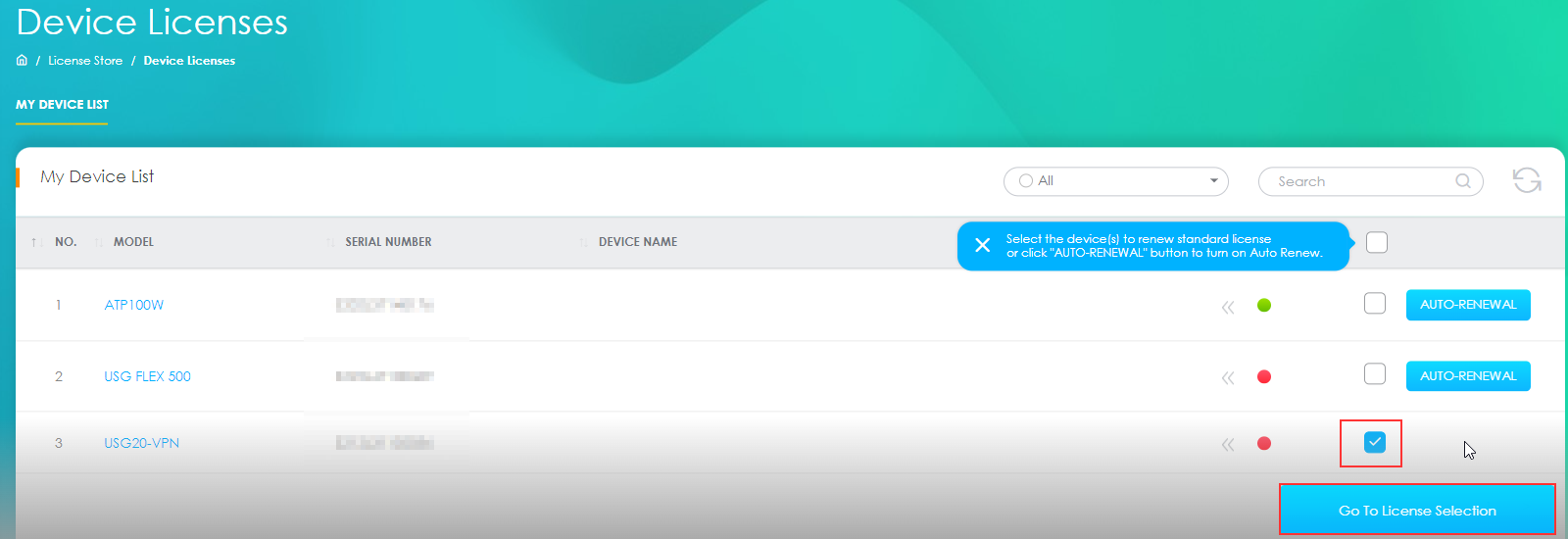This screenshot has width=1568, height=539.
Task: Expand details chevron for ATP100W row
Action: tap(1227, 307)
